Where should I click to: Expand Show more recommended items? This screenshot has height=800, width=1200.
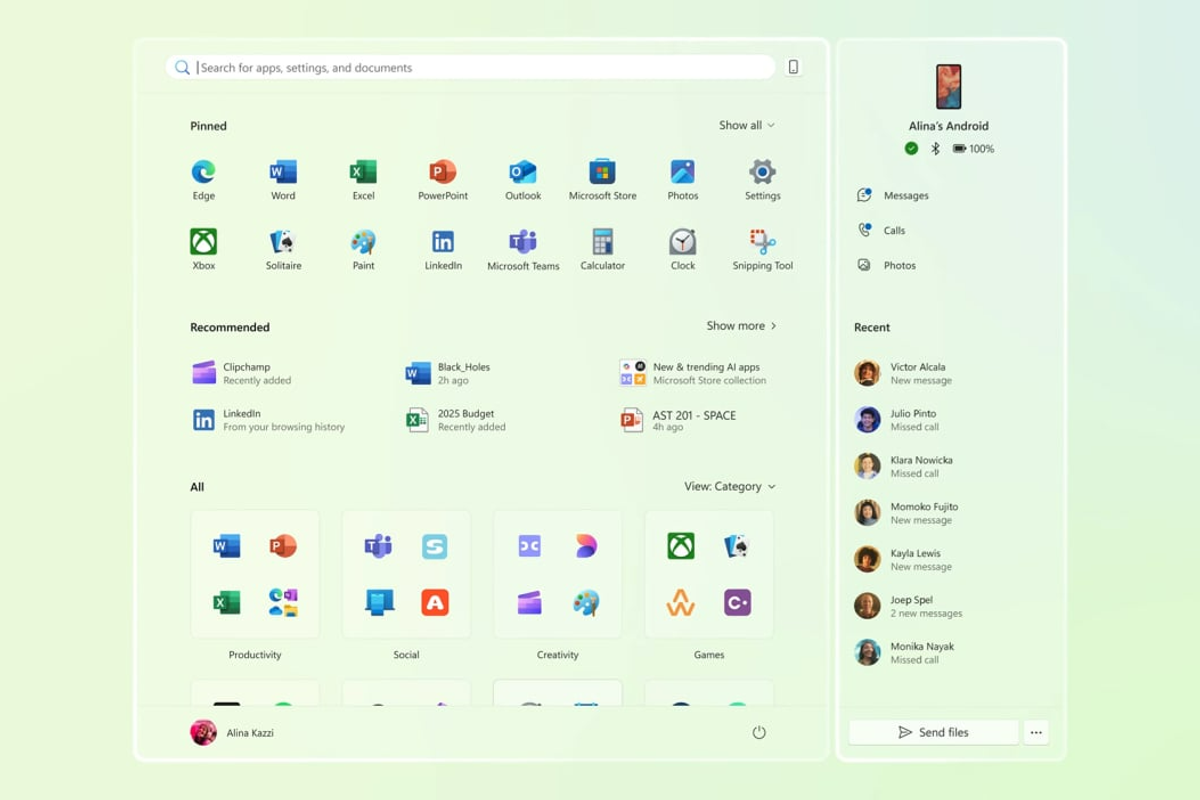(x=740, y=325)
